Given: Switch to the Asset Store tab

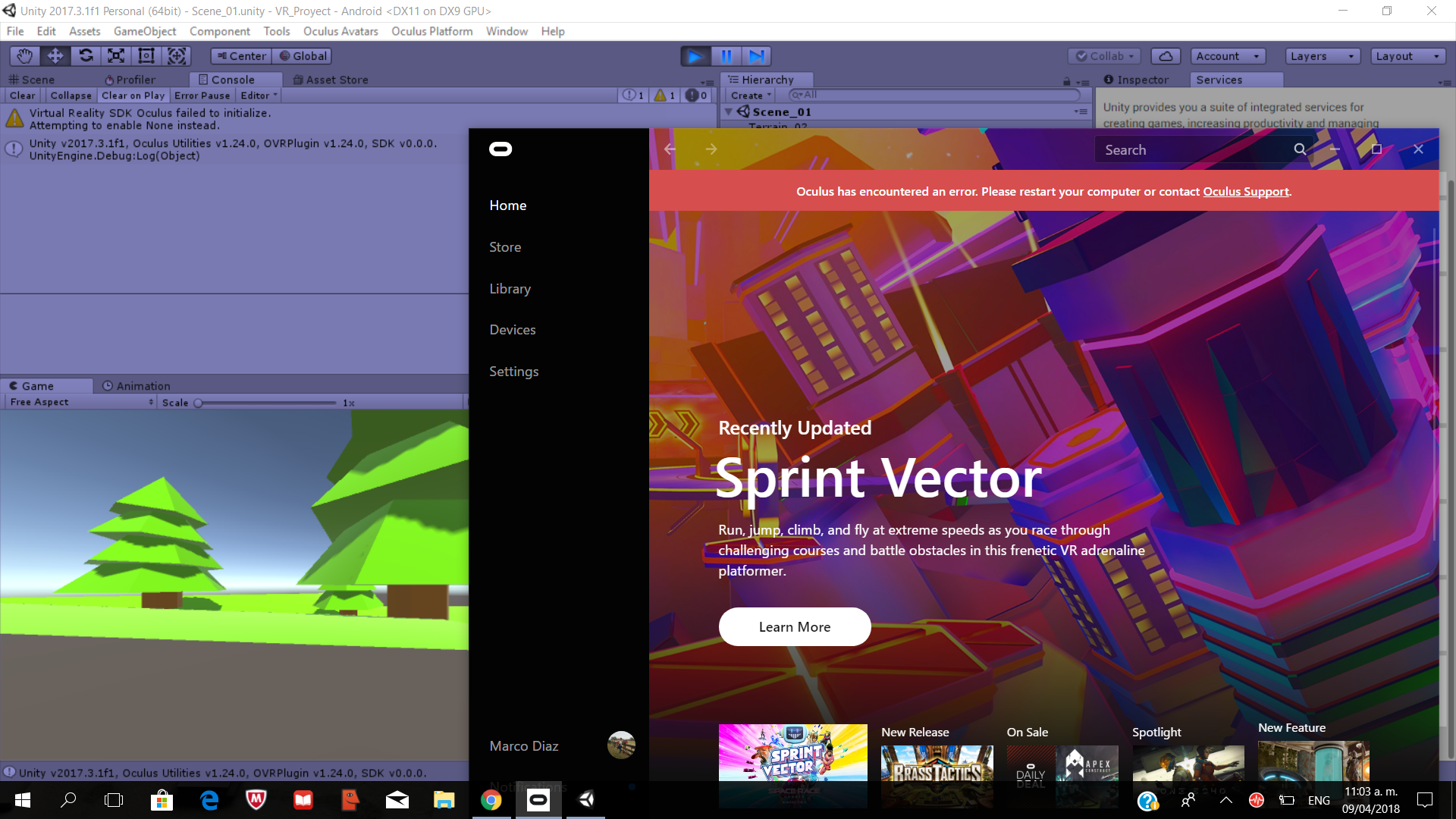Looking at the screenshot, I should 331,80.
